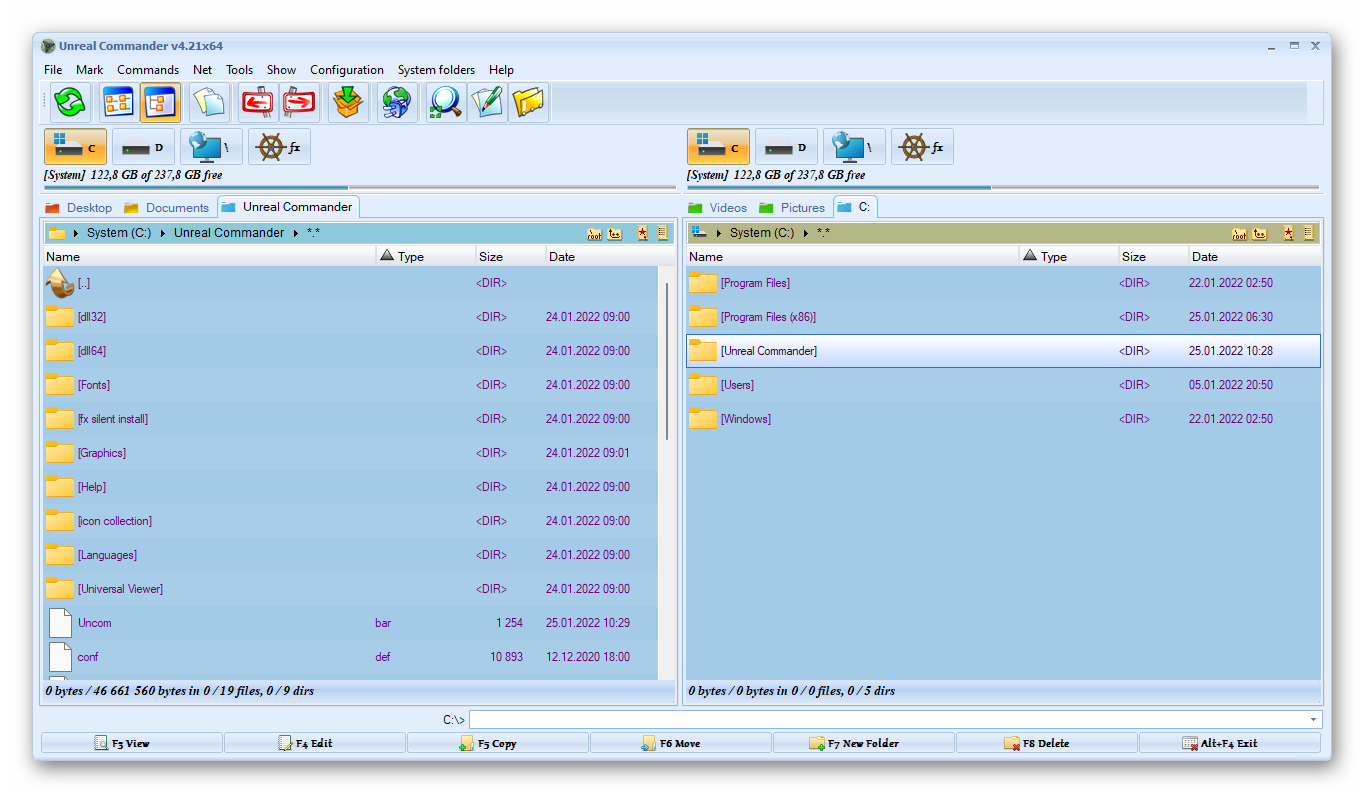Select the [Graphics] folder
The width and height of the screenshot is (1364, 793).
351,453
